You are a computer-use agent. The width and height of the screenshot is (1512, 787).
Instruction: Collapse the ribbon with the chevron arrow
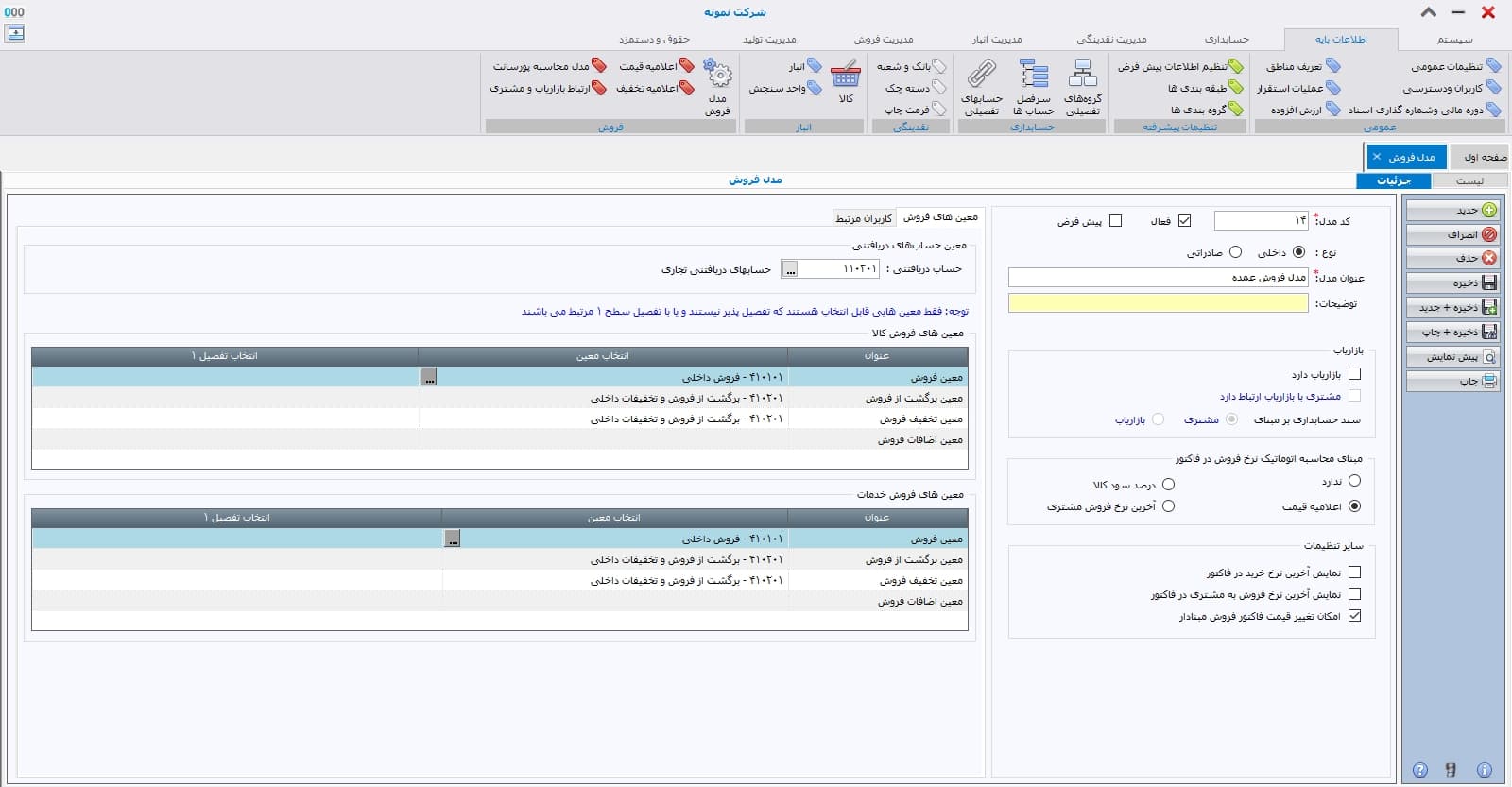[x=1429, y=12]
